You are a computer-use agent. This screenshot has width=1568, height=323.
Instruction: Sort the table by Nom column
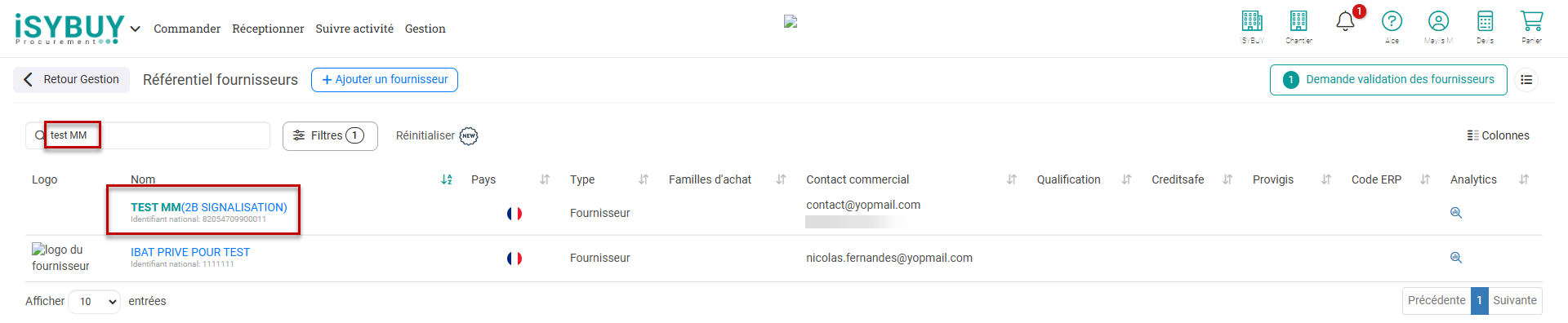(447, 179)
